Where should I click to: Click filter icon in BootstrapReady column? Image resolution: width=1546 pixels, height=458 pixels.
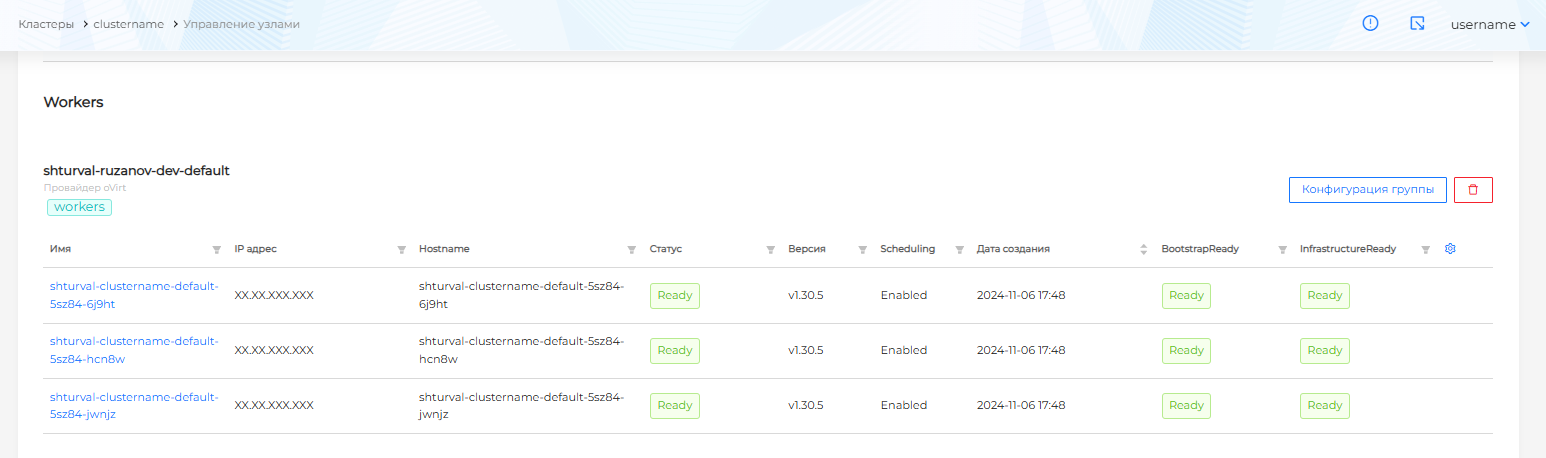[x=1282, y=250]
